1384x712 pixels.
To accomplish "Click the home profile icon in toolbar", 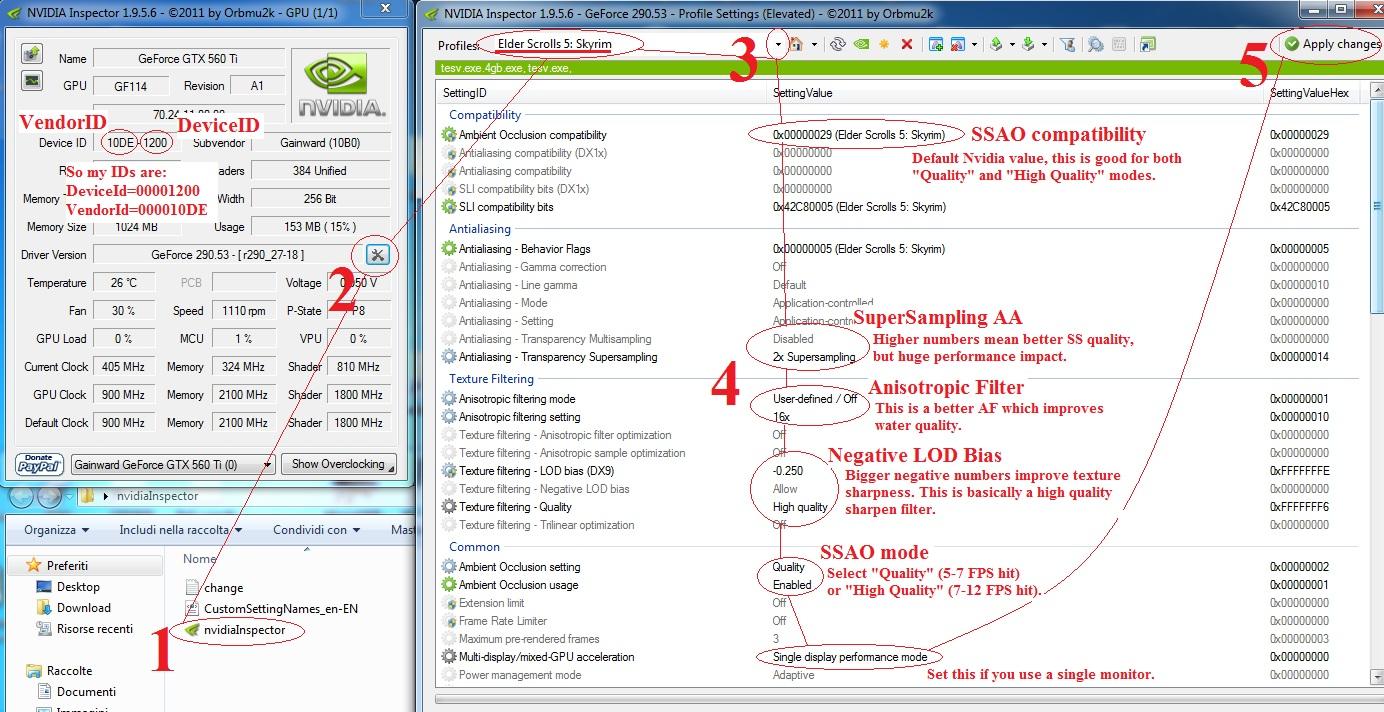I will 797,44.
